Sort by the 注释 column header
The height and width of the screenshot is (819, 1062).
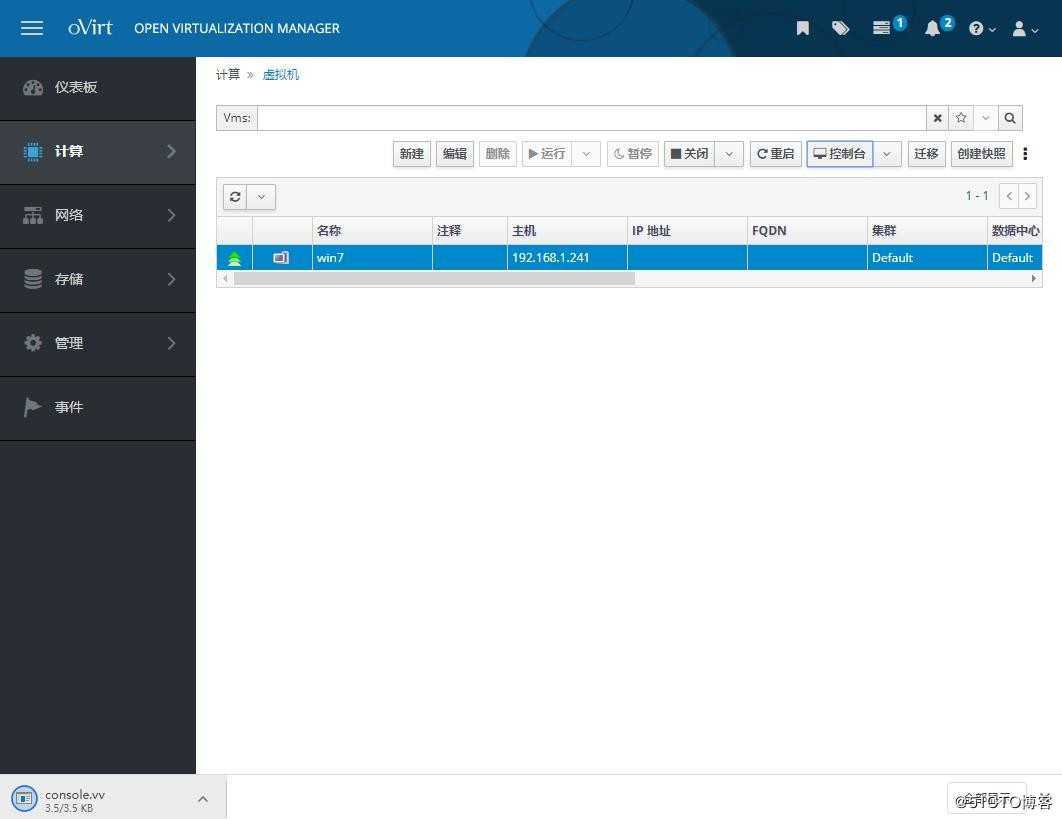(469, 231)
